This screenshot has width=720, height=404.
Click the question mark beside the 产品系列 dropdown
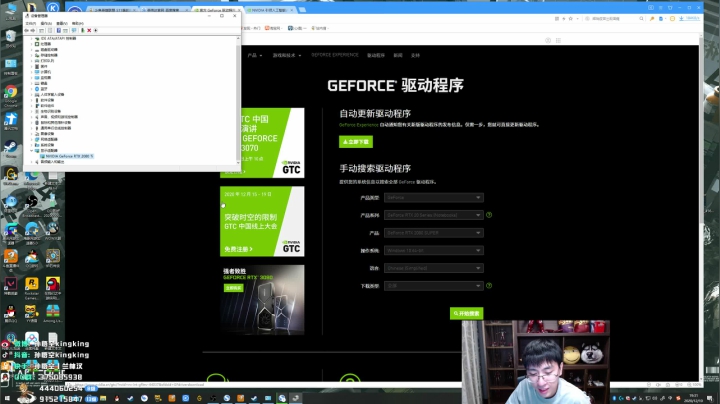(489, 215)
